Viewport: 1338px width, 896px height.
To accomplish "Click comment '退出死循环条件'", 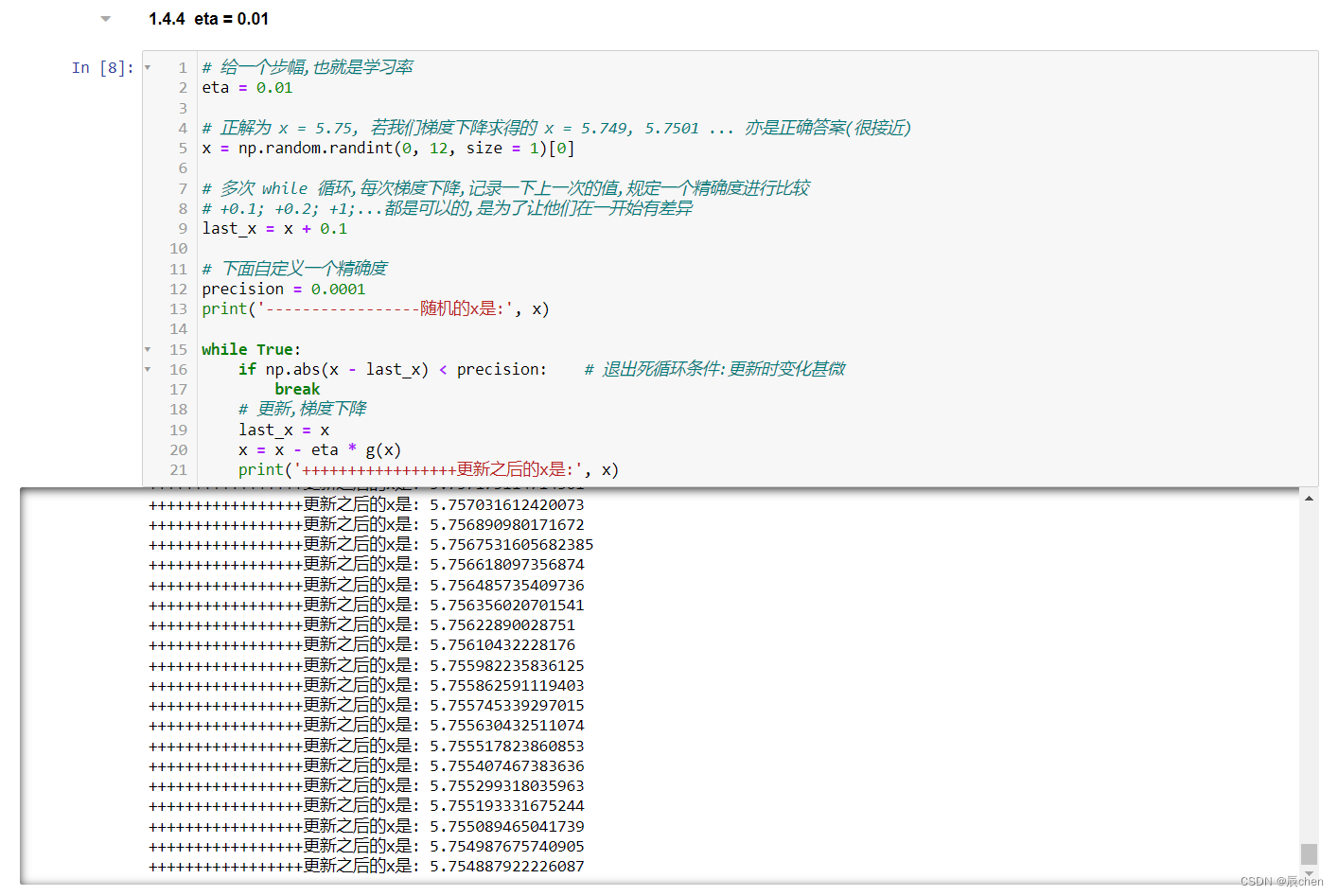I will (x=714, y=370).
